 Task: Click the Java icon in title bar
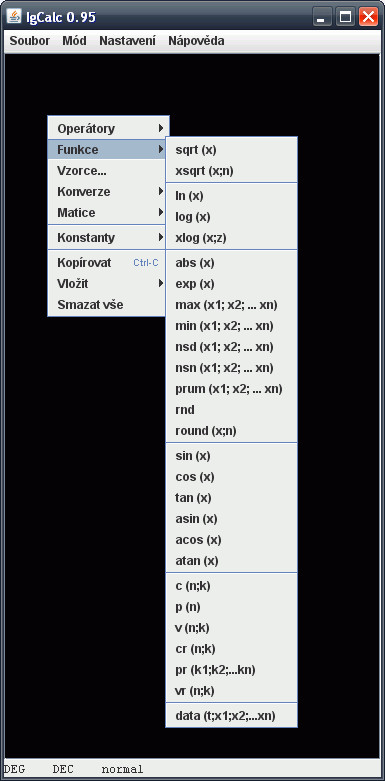14,17
